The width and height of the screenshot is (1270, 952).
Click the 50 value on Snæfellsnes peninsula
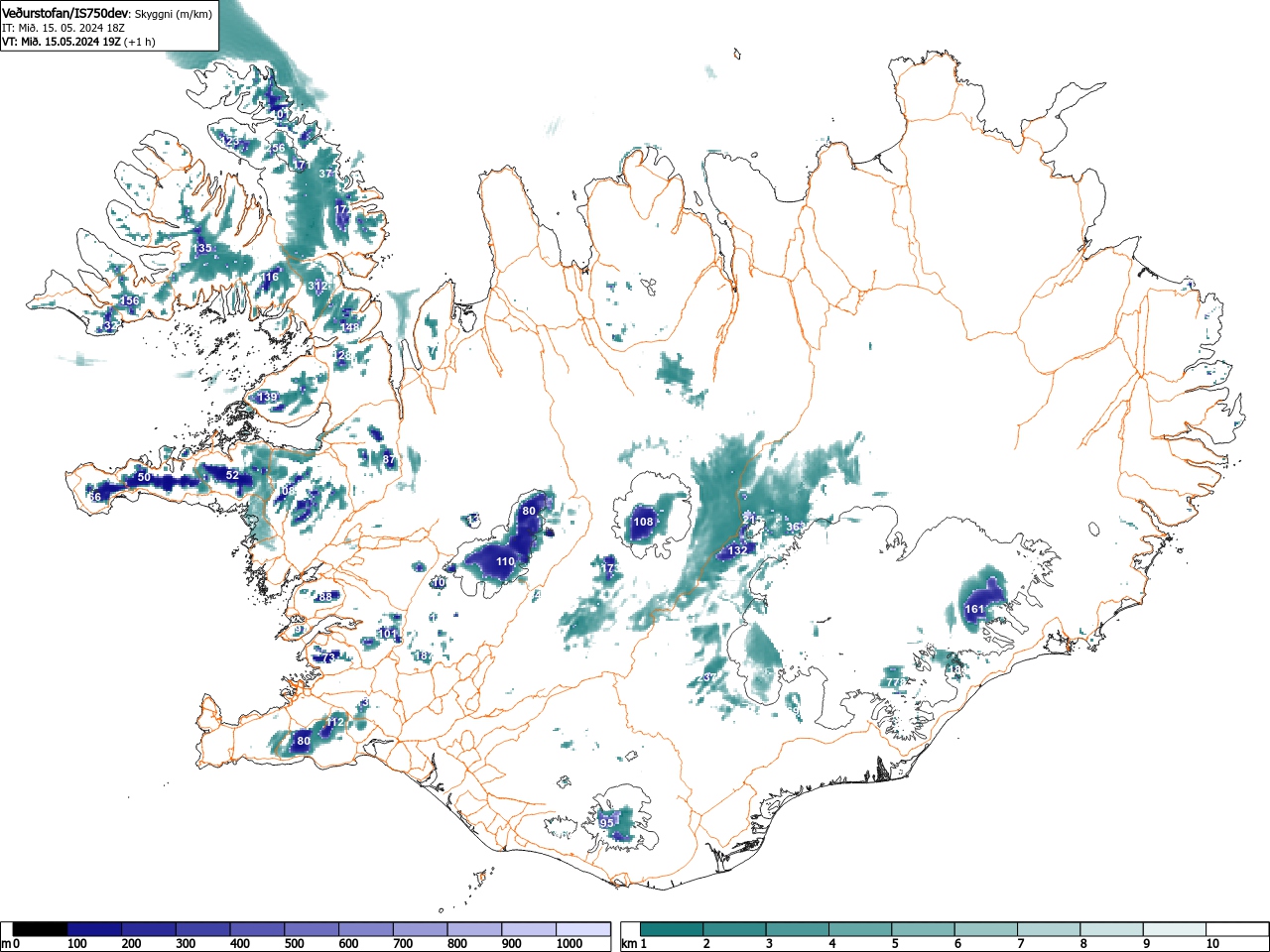pos(144,478)
